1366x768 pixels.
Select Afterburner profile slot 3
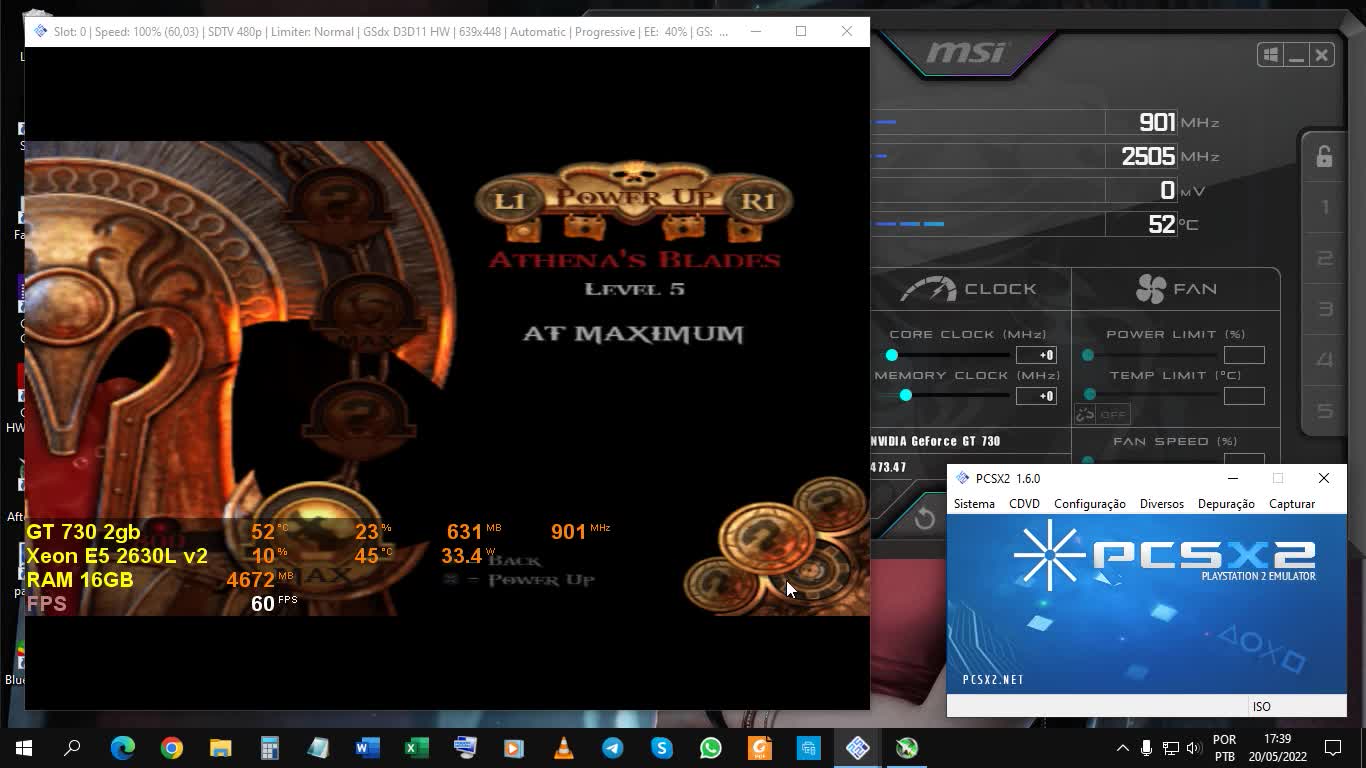1325,309
